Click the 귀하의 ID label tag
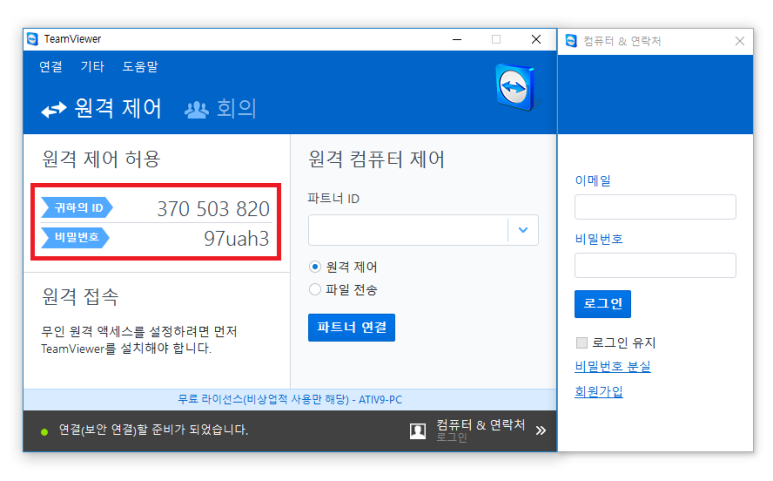773x481 pixels. tap(77, 207)
